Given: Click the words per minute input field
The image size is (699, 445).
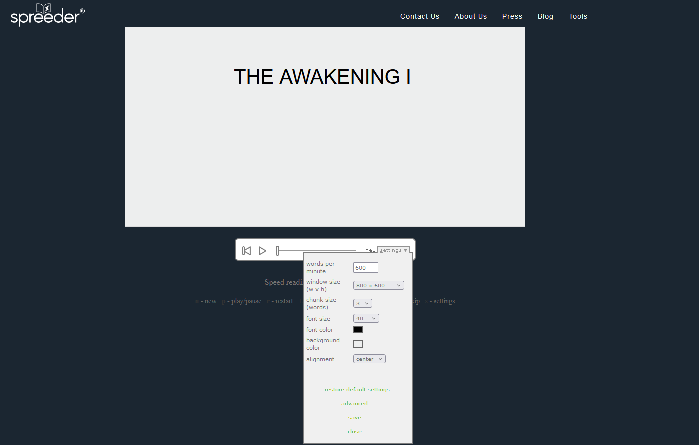Looking at the screenshot, I should pyautogui.click(x=365, y=268).
